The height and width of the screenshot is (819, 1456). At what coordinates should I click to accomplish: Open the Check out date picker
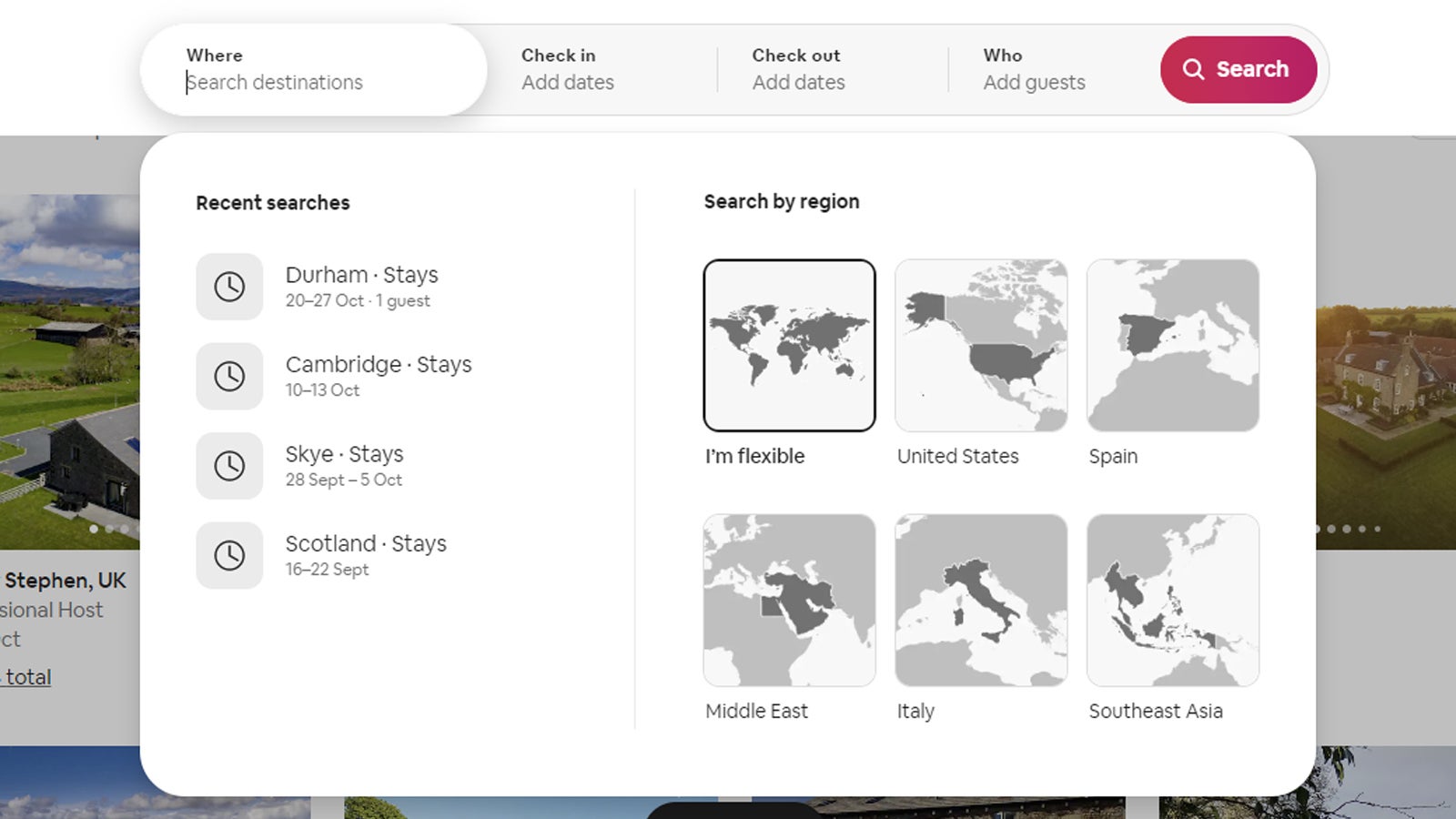click(x=797, y=69)
